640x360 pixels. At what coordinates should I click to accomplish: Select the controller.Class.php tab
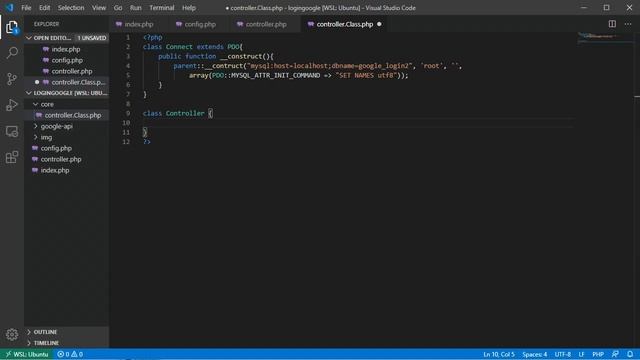pyautogui.click(x=344, y=24)
